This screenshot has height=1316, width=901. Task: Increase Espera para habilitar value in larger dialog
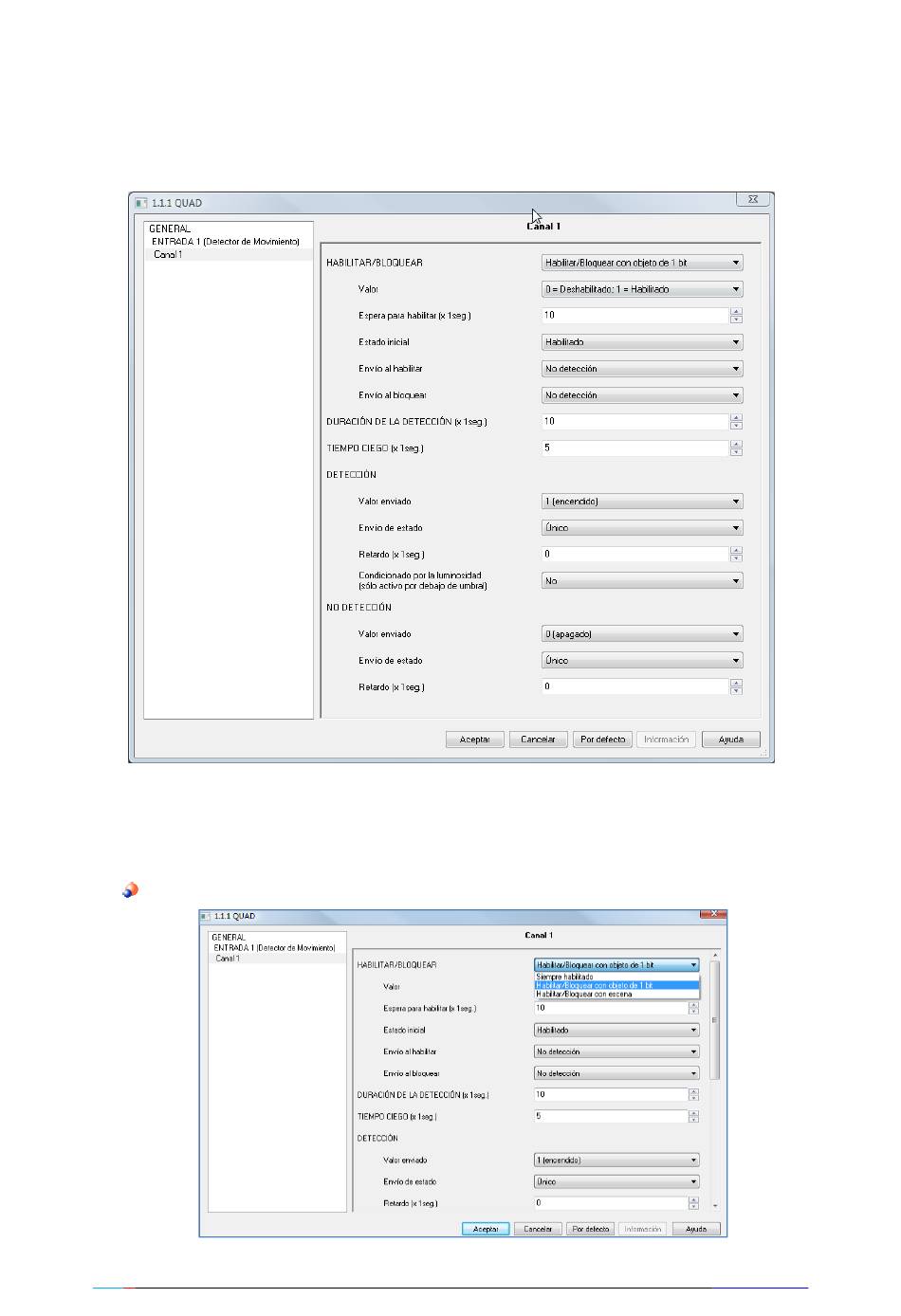click(737, 312)
